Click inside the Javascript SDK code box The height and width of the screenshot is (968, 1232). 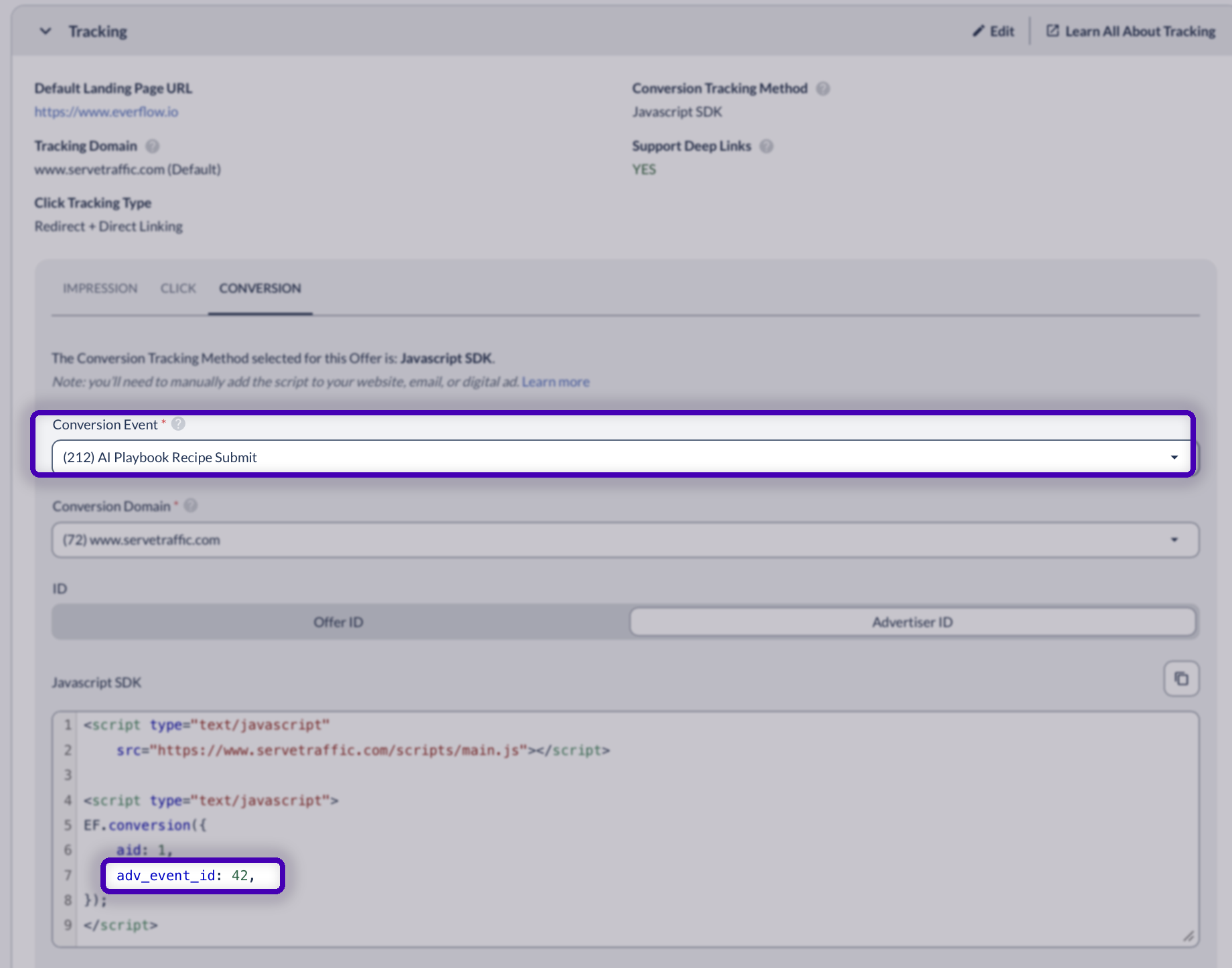(x=625, y=829)
